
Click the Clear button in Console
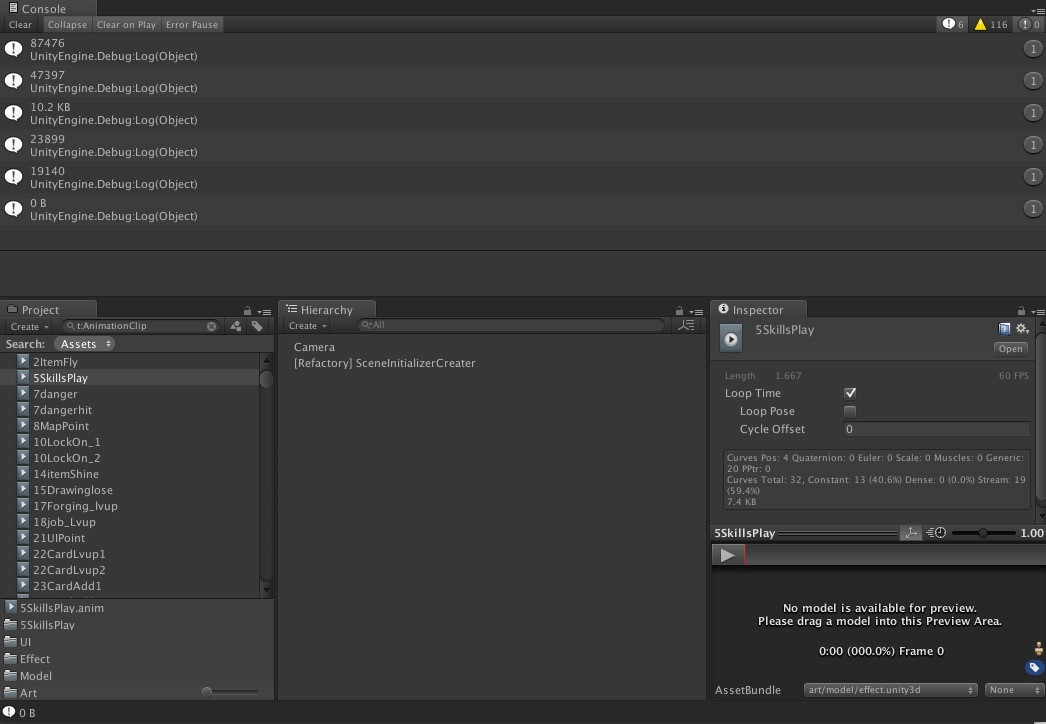20,24
